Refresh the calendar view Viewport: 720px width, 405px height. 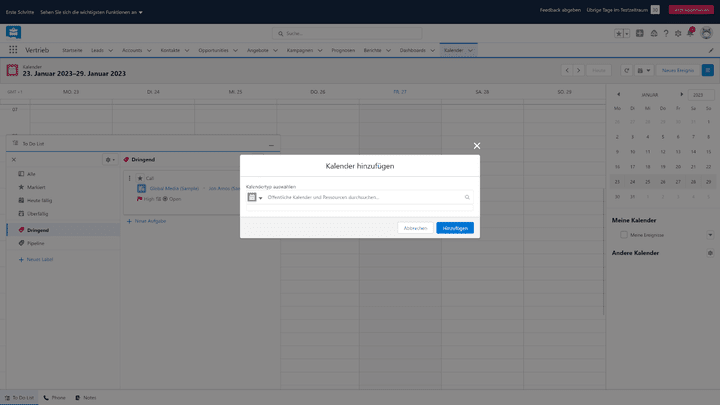pyautogui.click(x=626, y=70)
